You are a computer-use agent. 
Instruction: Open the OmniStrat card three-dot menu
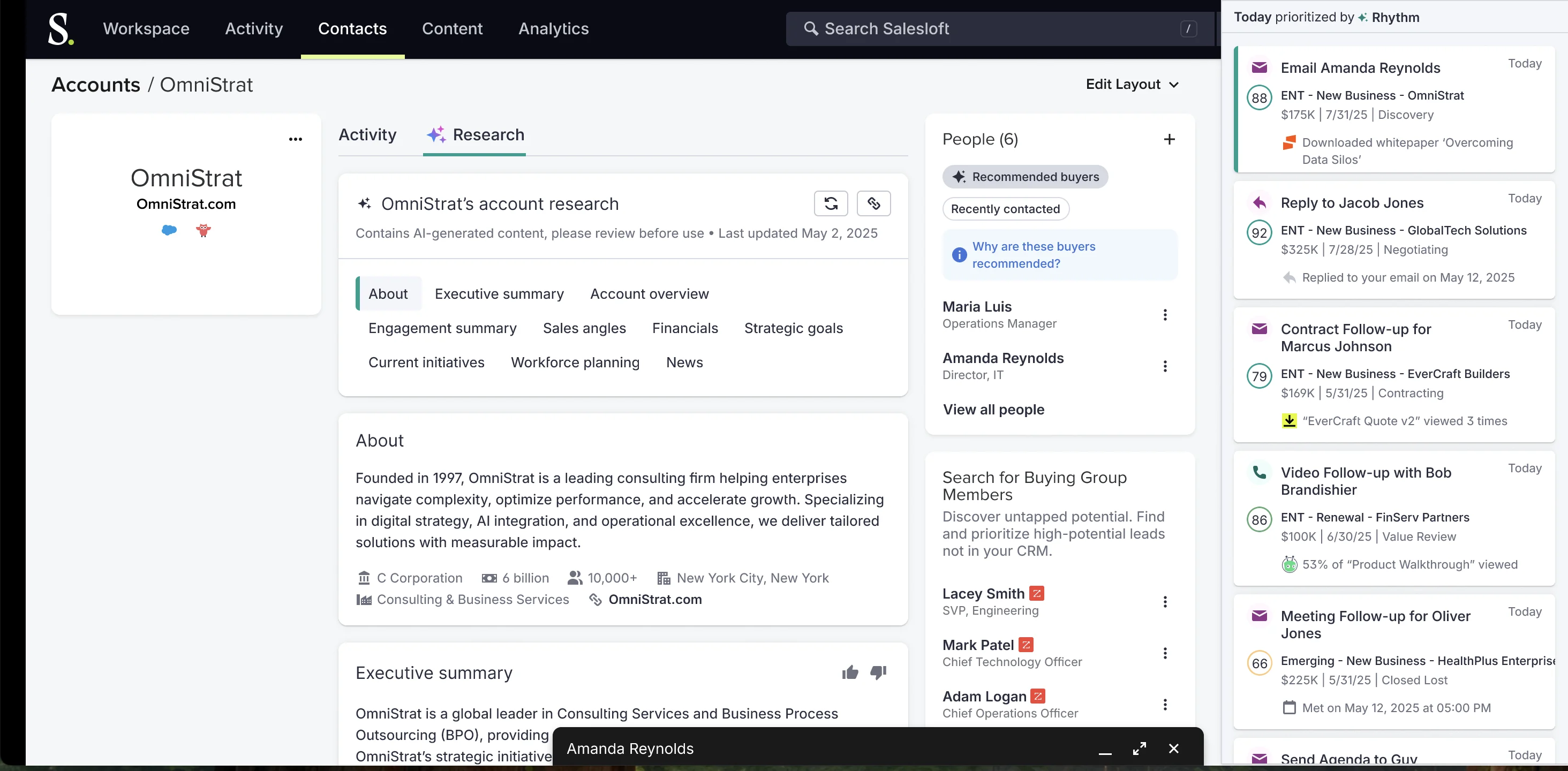(x=295, y=139)
